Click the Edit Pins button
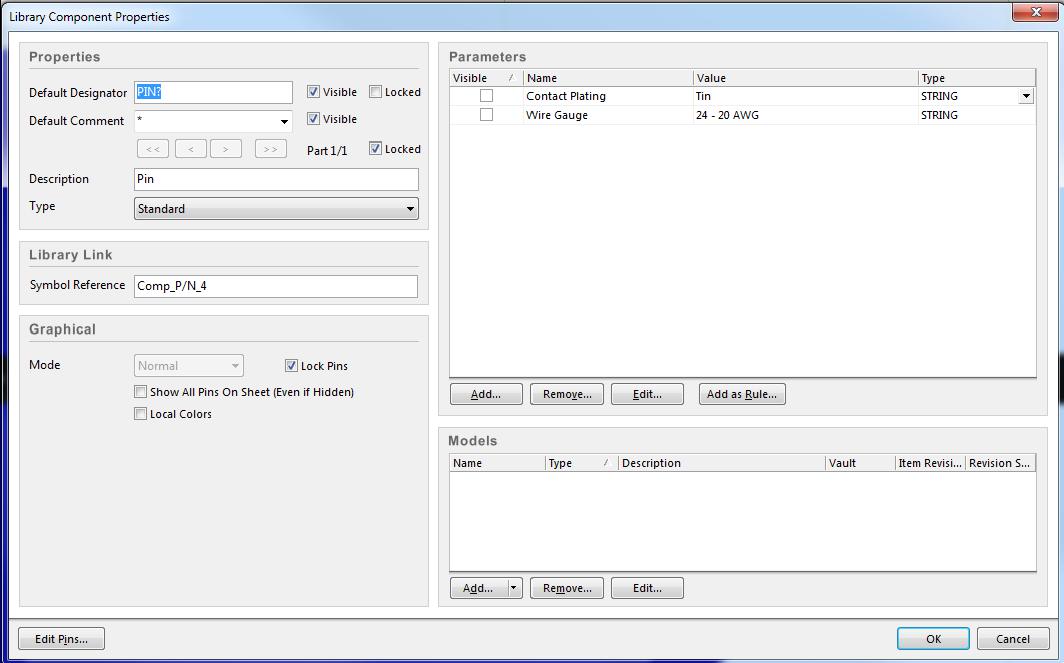 [61, 639]
